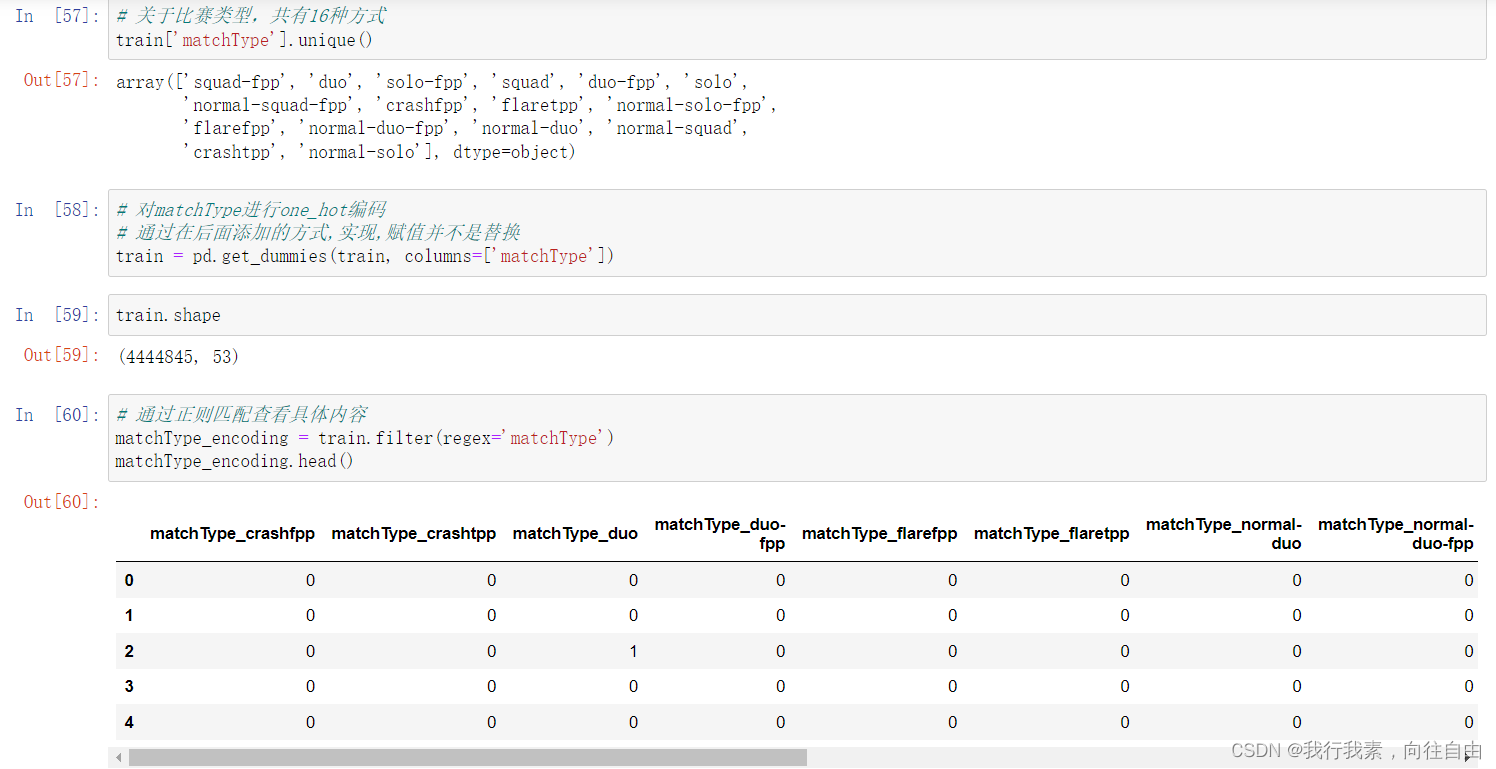Image resolution: width=1496 pixels, height=769 pixels.
Task: Click row index 4 in the table
Action: tap(129, 723)
